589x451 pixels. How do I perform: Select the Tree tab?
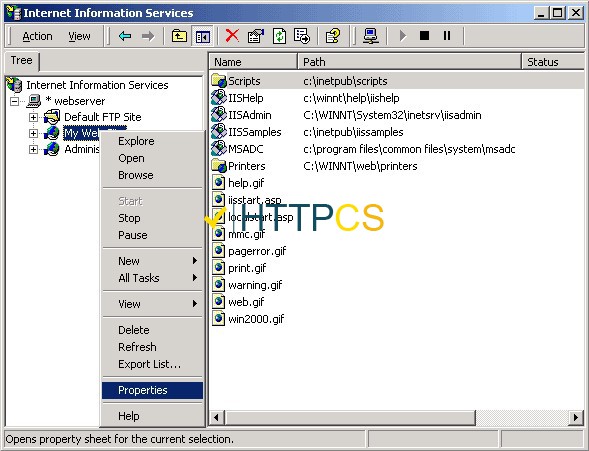tap(21, 60)
